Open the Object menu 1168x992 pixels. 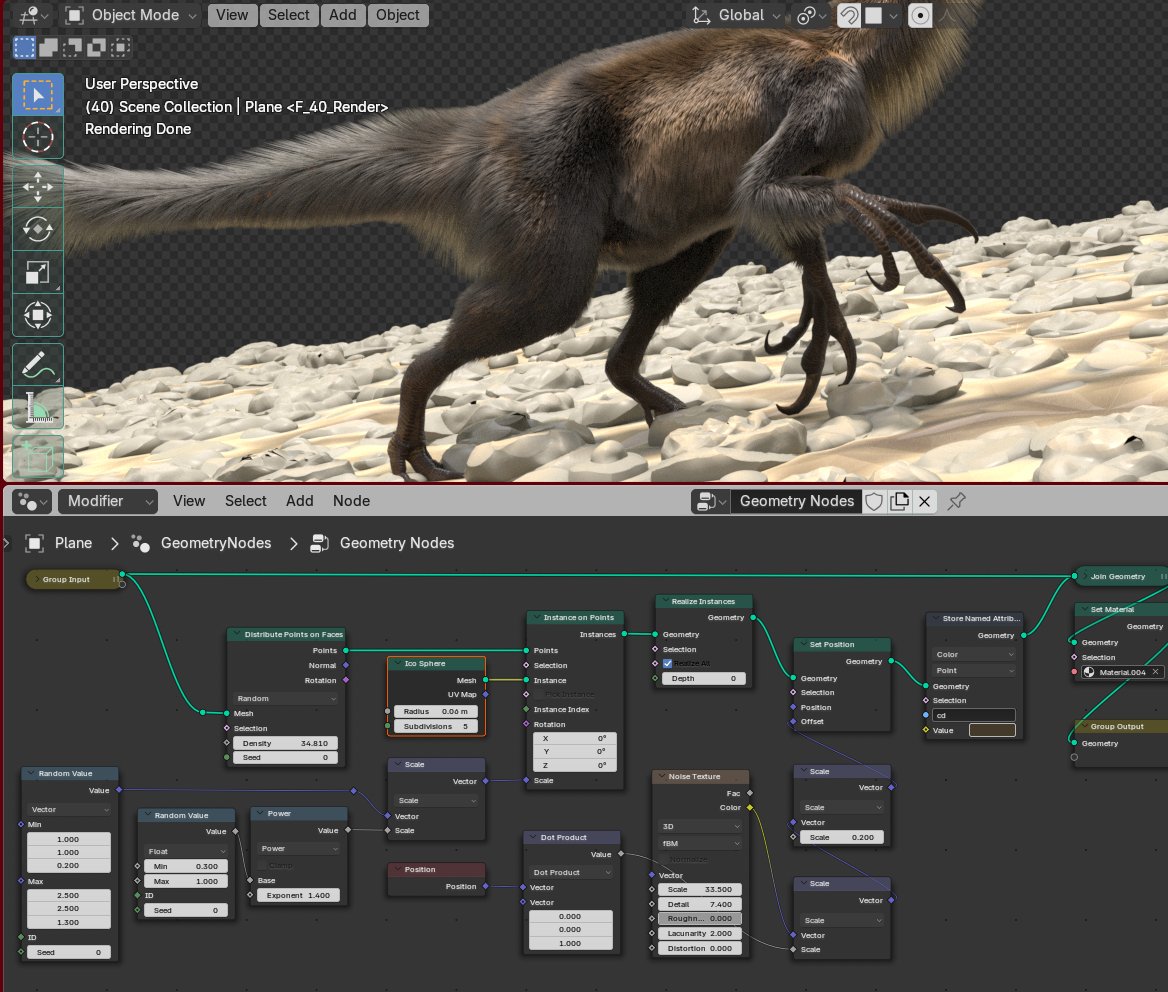click(398, 15)
